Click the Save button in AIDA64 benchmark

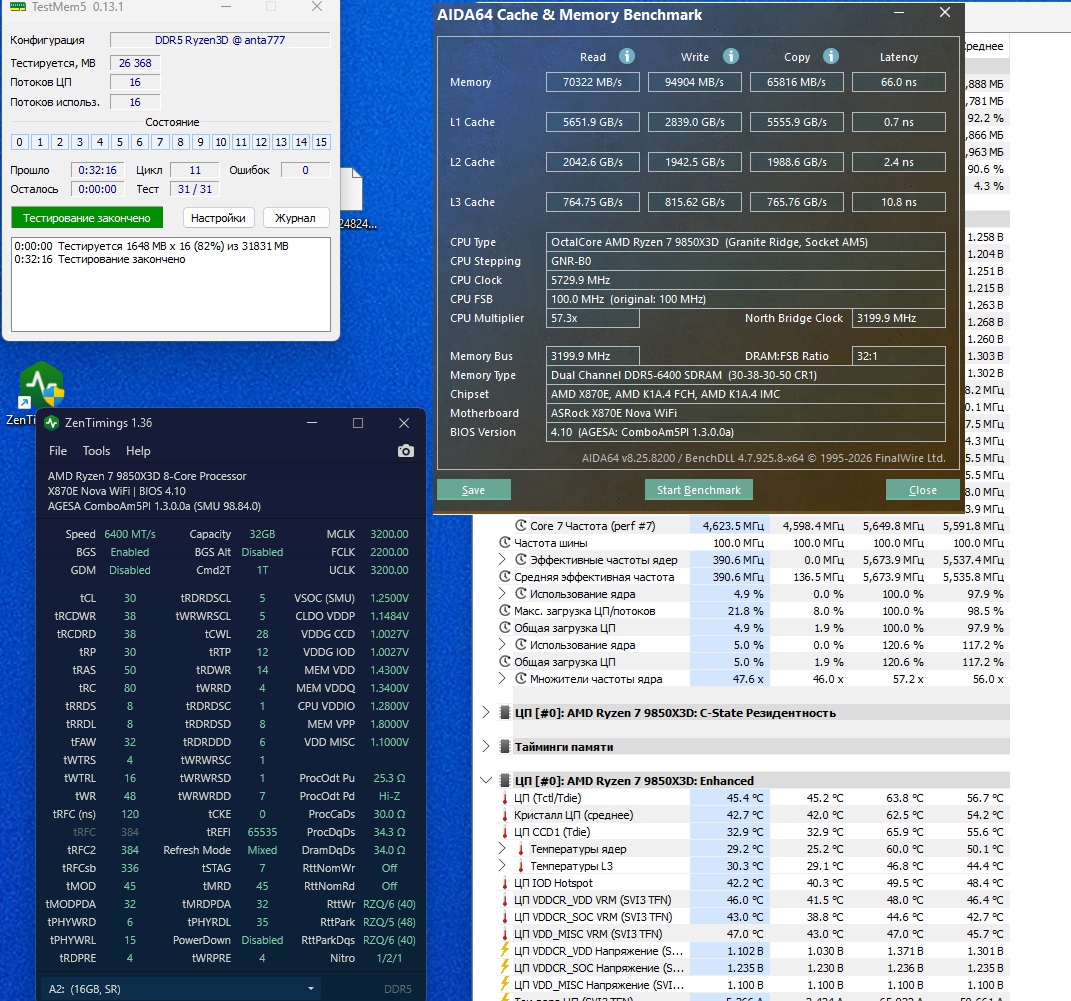click(473, 490)
